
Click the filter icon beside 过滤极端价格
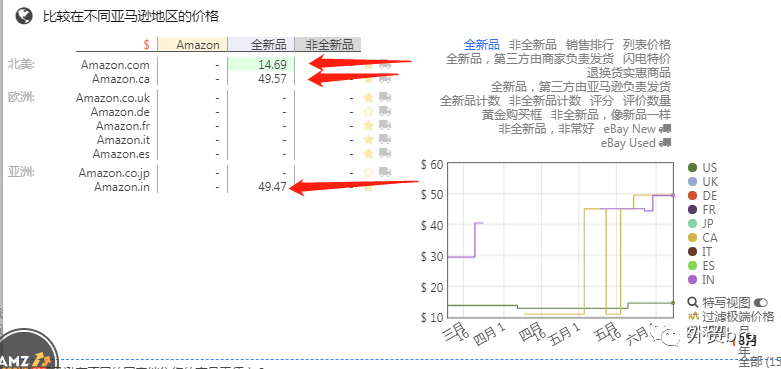[x=693, y=316]
